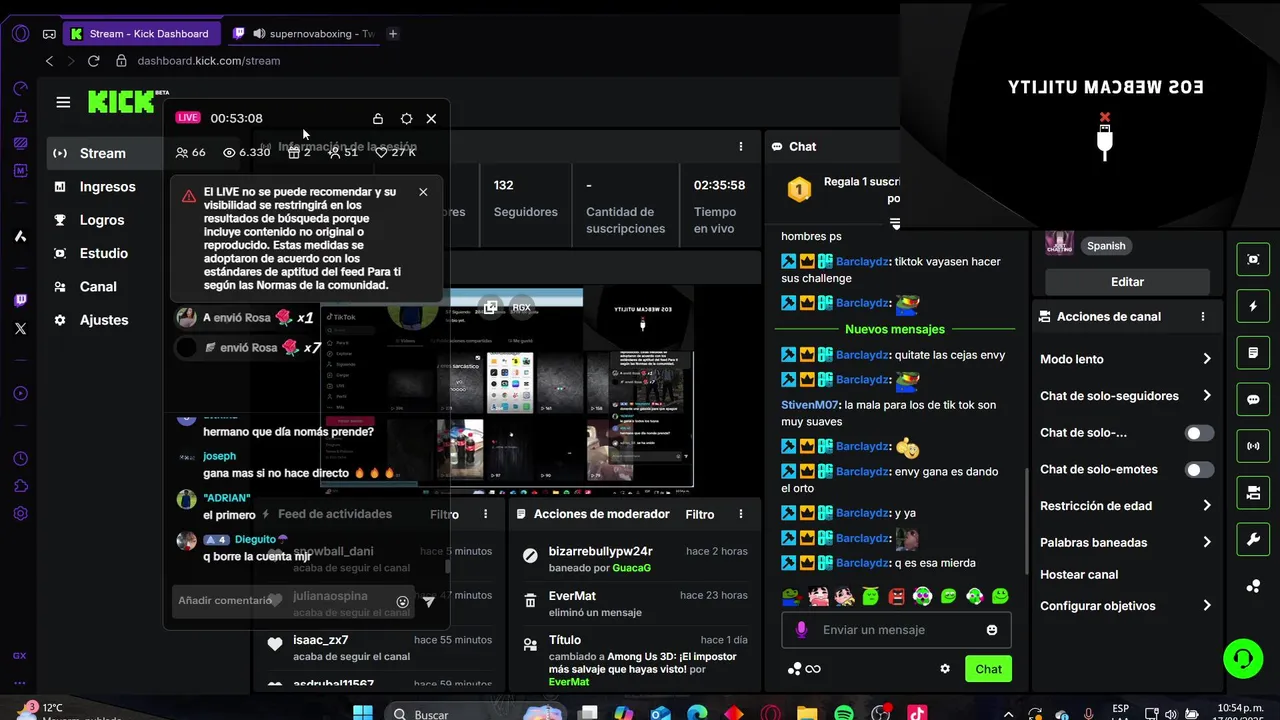The image size is (1280, 720).
Task: Open Filtro in Acciones de moderador
Action: click(x=700, y=514)
